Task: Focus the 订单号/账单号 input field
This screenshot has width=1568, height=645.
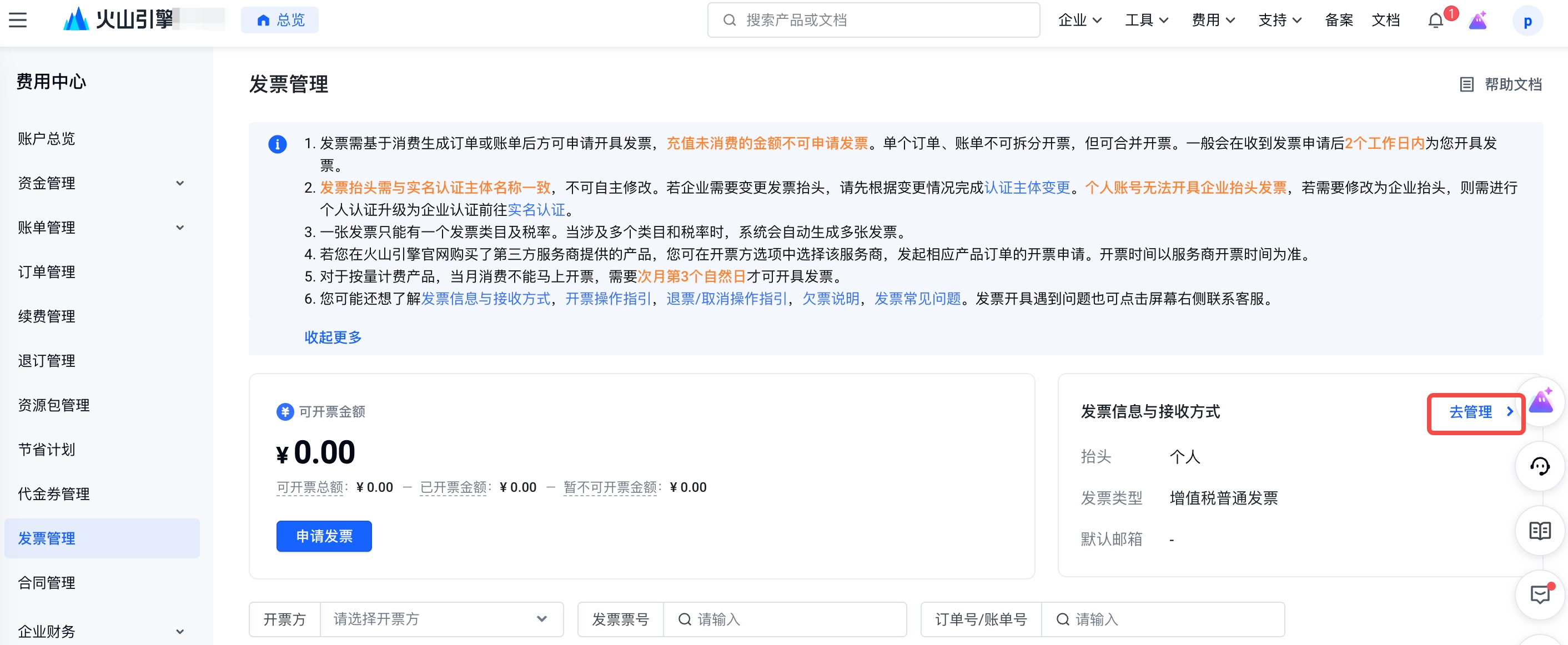Action: [x=1163, y=619]
